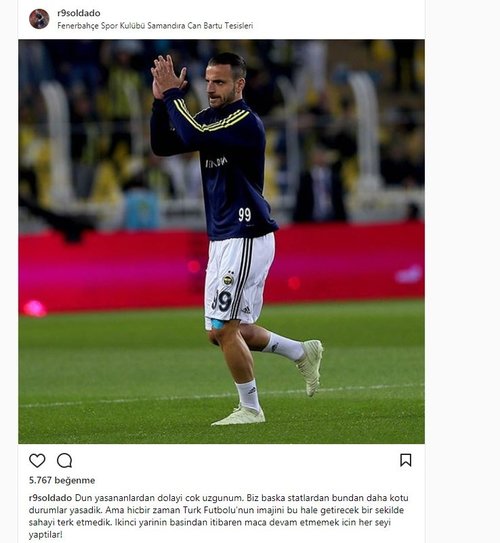Click the word "yaptilar!" ending the caption
500x543 pixels.
click(46, 534)
